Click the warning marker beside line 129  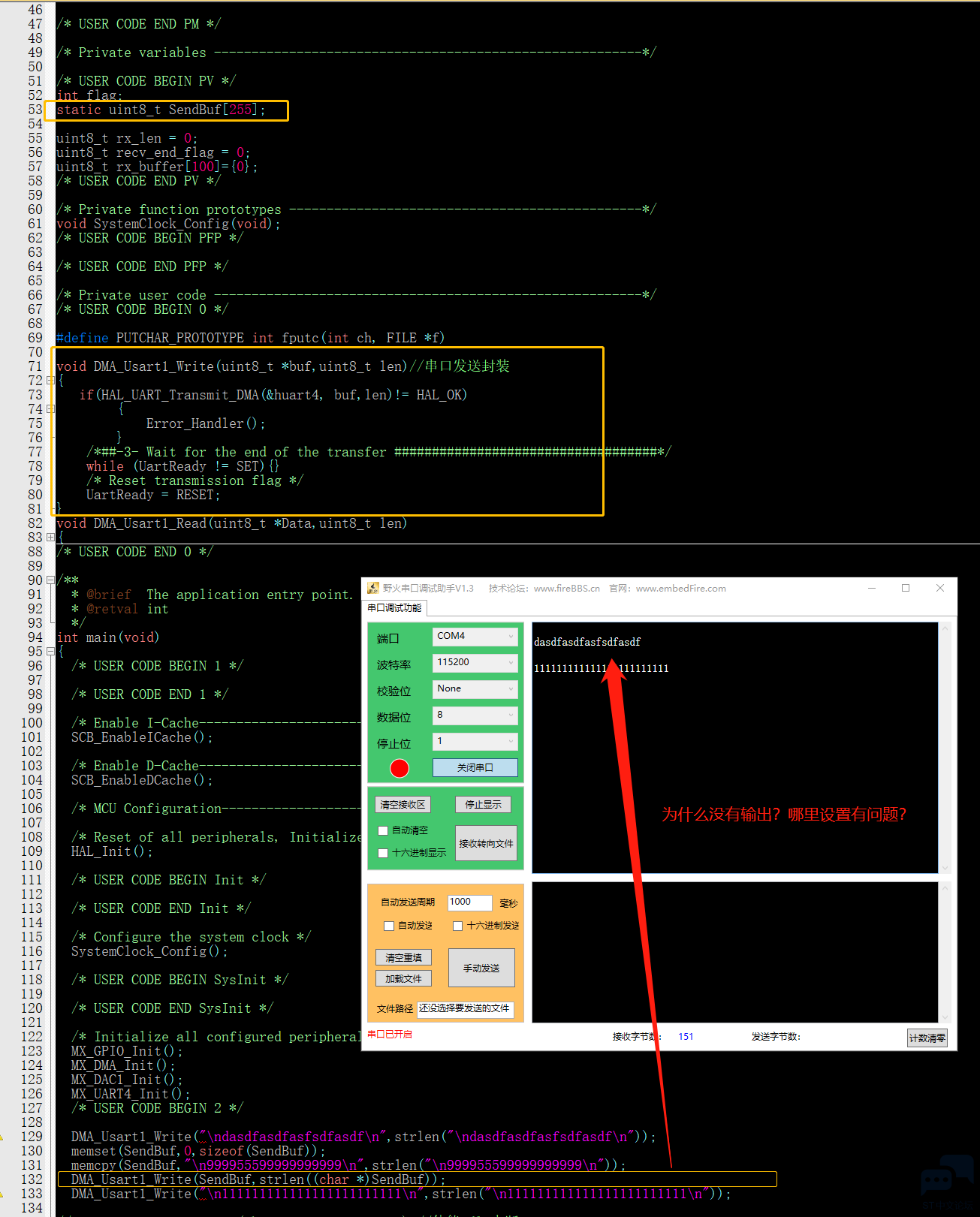(x=2, y=1137)
